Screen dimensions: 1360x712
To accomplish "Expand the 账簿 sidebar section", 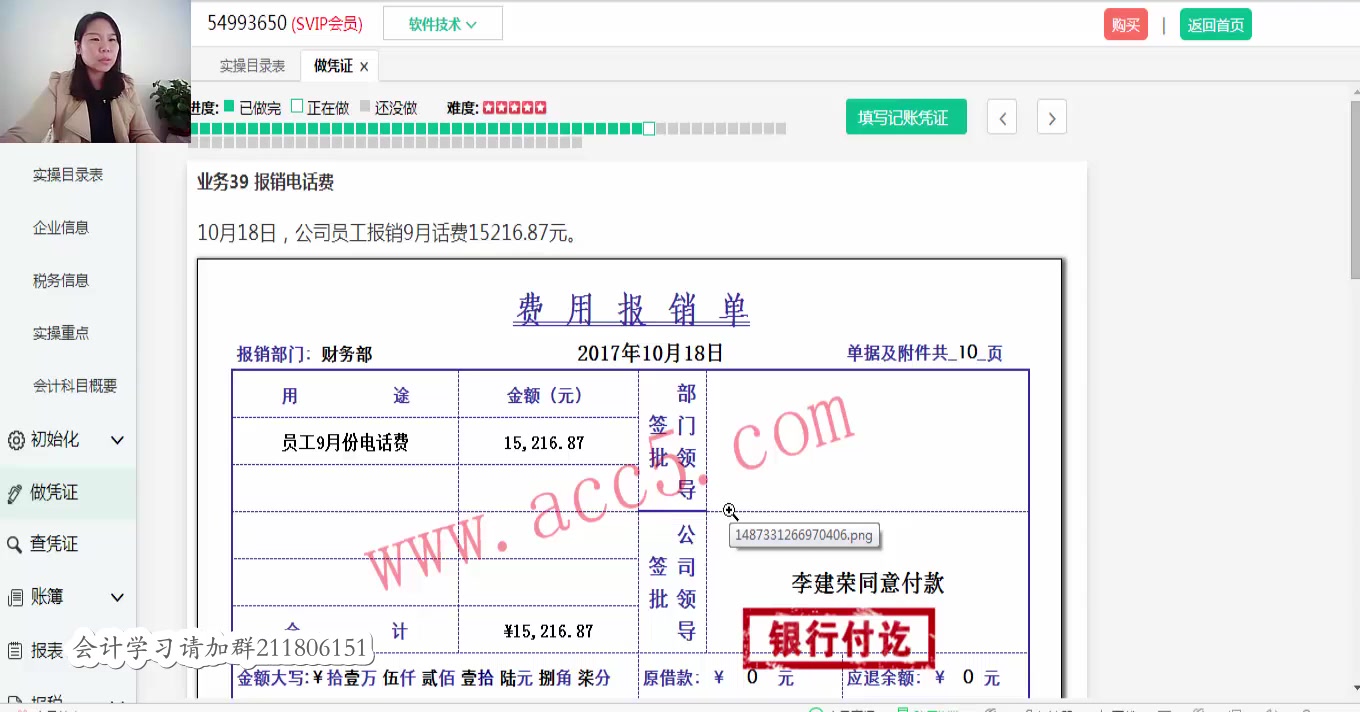I will point(117,597).
